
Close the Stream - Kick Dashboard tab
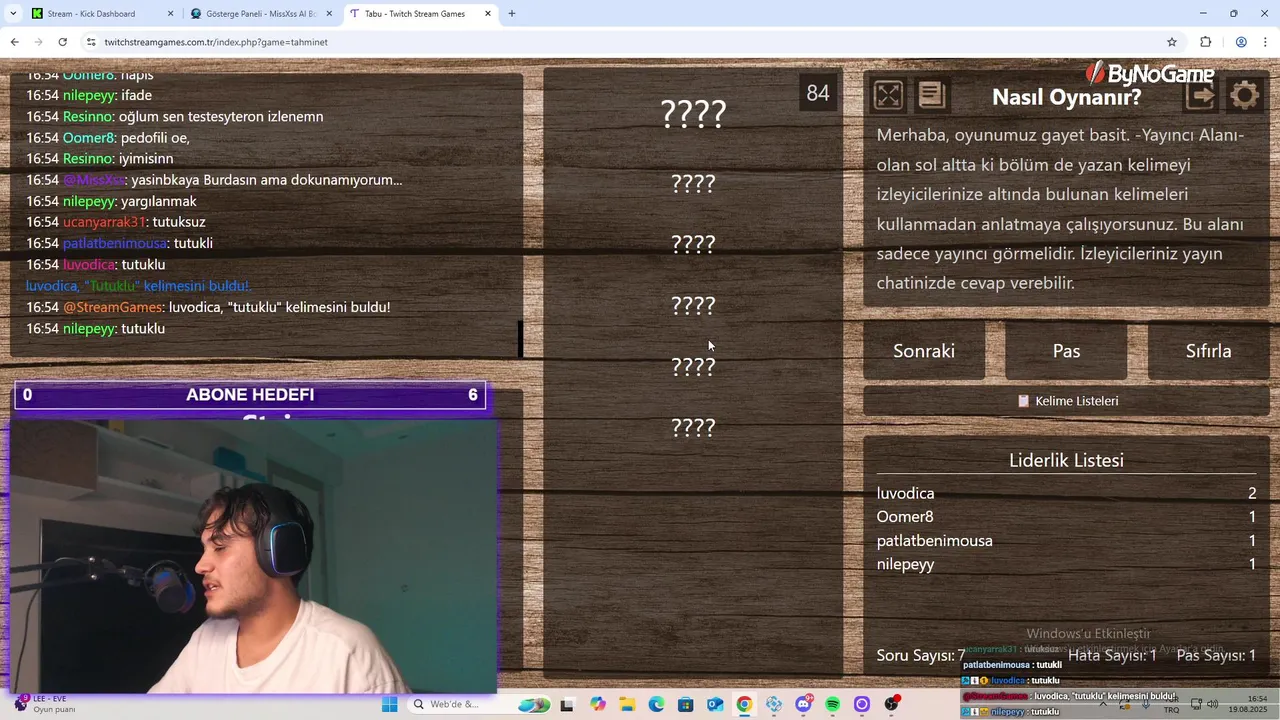point(170,14)
